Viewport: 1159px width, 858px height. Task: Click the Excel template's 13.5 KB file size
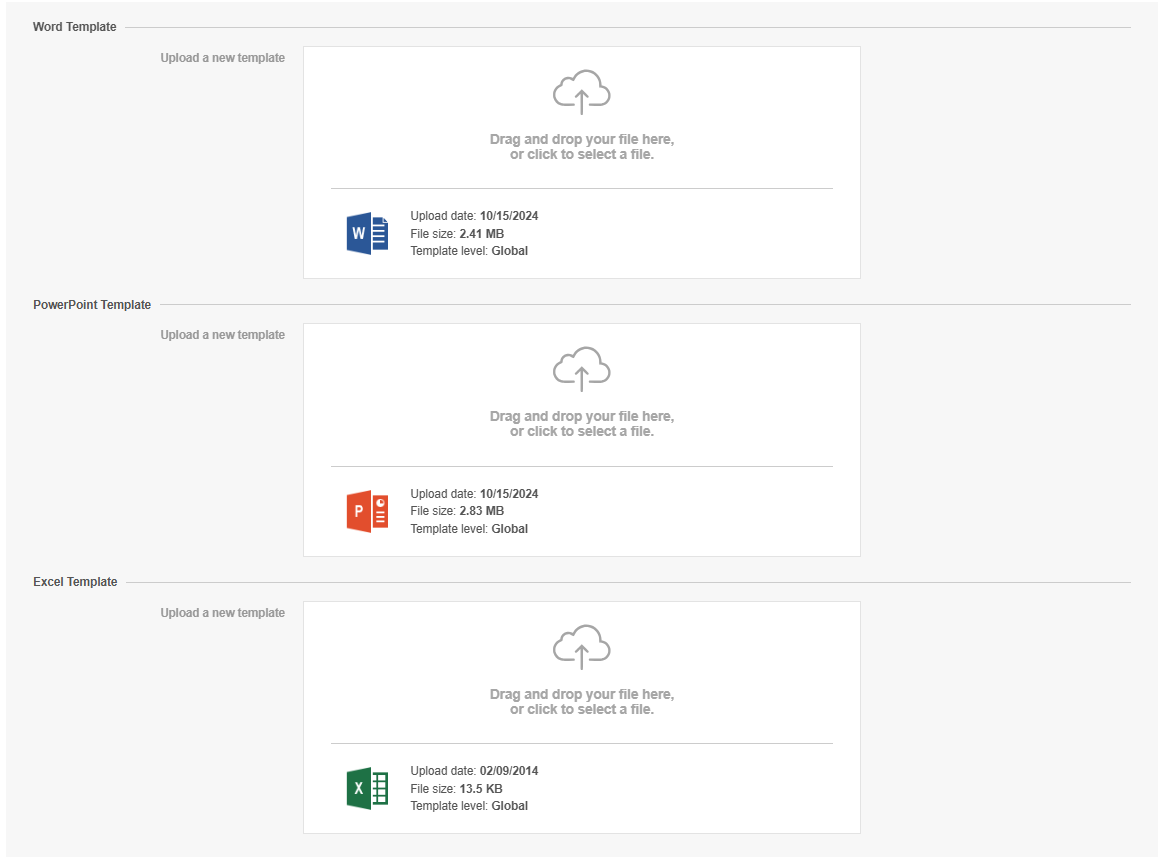point(480,789)
